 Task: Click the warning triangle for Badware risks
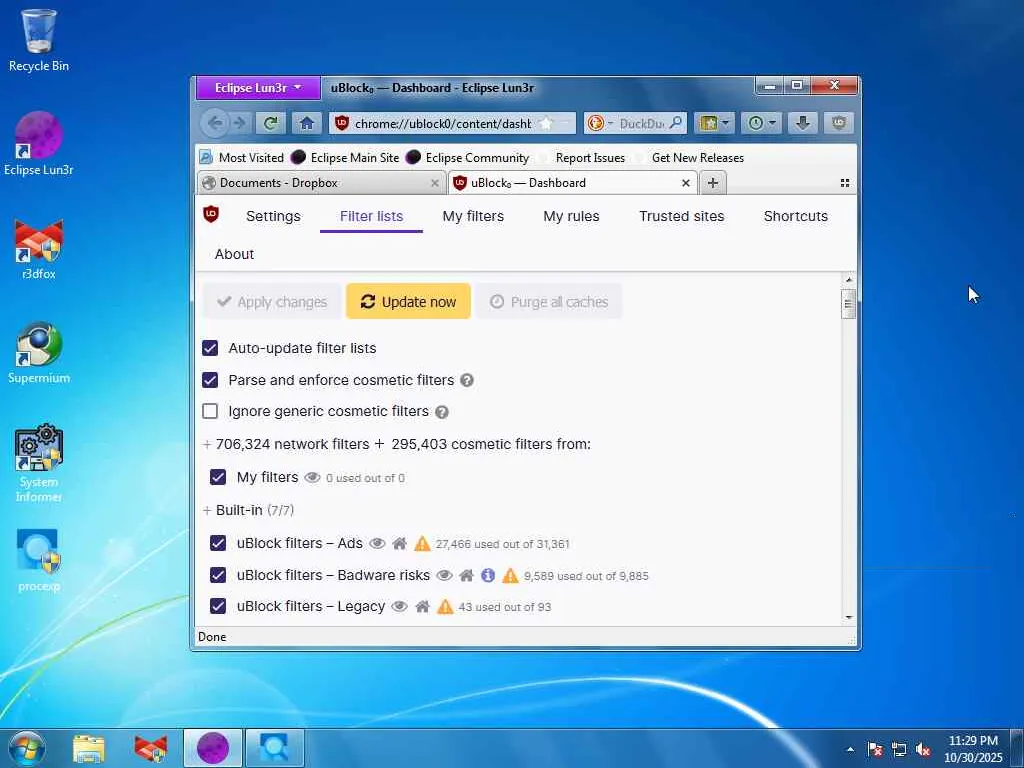511,575
